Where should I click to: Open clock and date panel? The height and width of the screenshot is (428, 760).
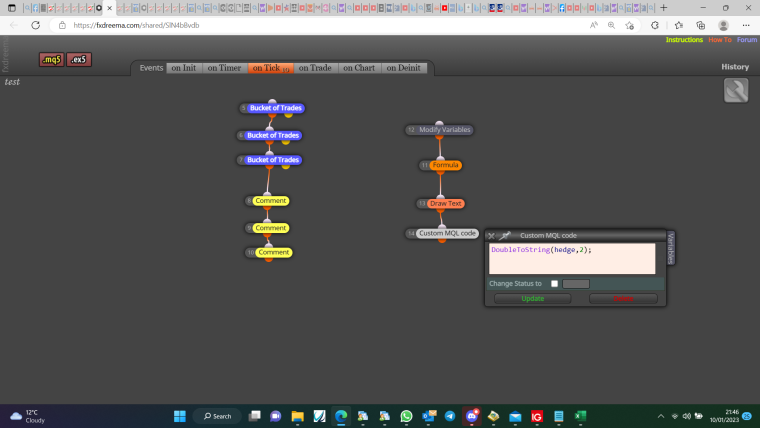tap(725, 416)
